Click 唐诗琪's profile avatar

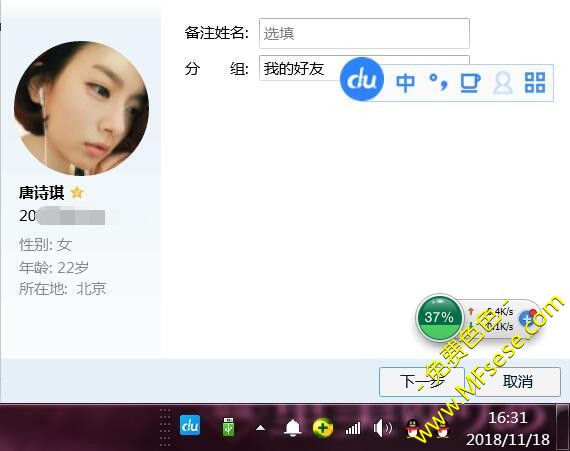coord(81,108)
